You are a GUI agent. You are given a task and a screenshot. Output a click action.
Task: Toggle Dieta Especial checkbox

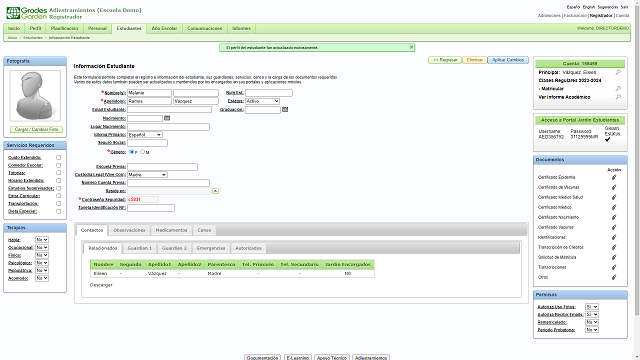click(58, 211)
